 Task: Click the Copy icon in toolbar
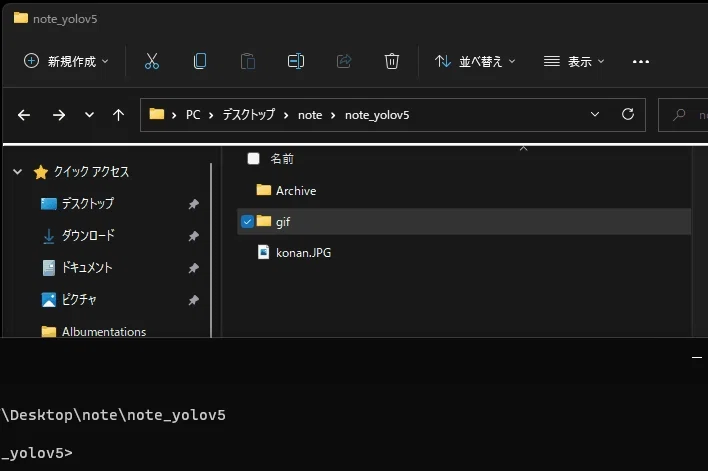coord(200,61)
